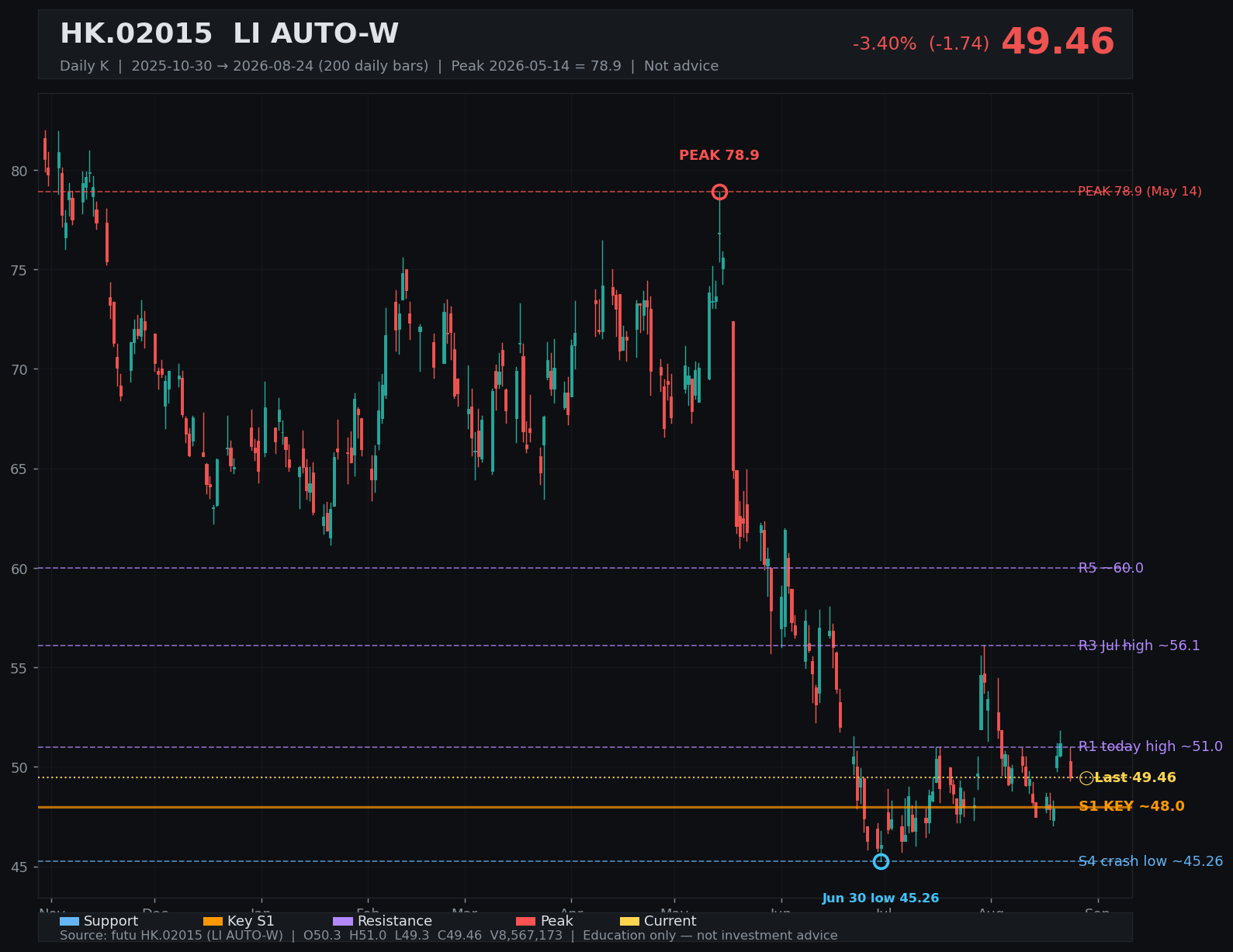This screenshot has height=952, width=1233.
Task: Click the yellow Current legend swatch
Action: pos(629,921)
